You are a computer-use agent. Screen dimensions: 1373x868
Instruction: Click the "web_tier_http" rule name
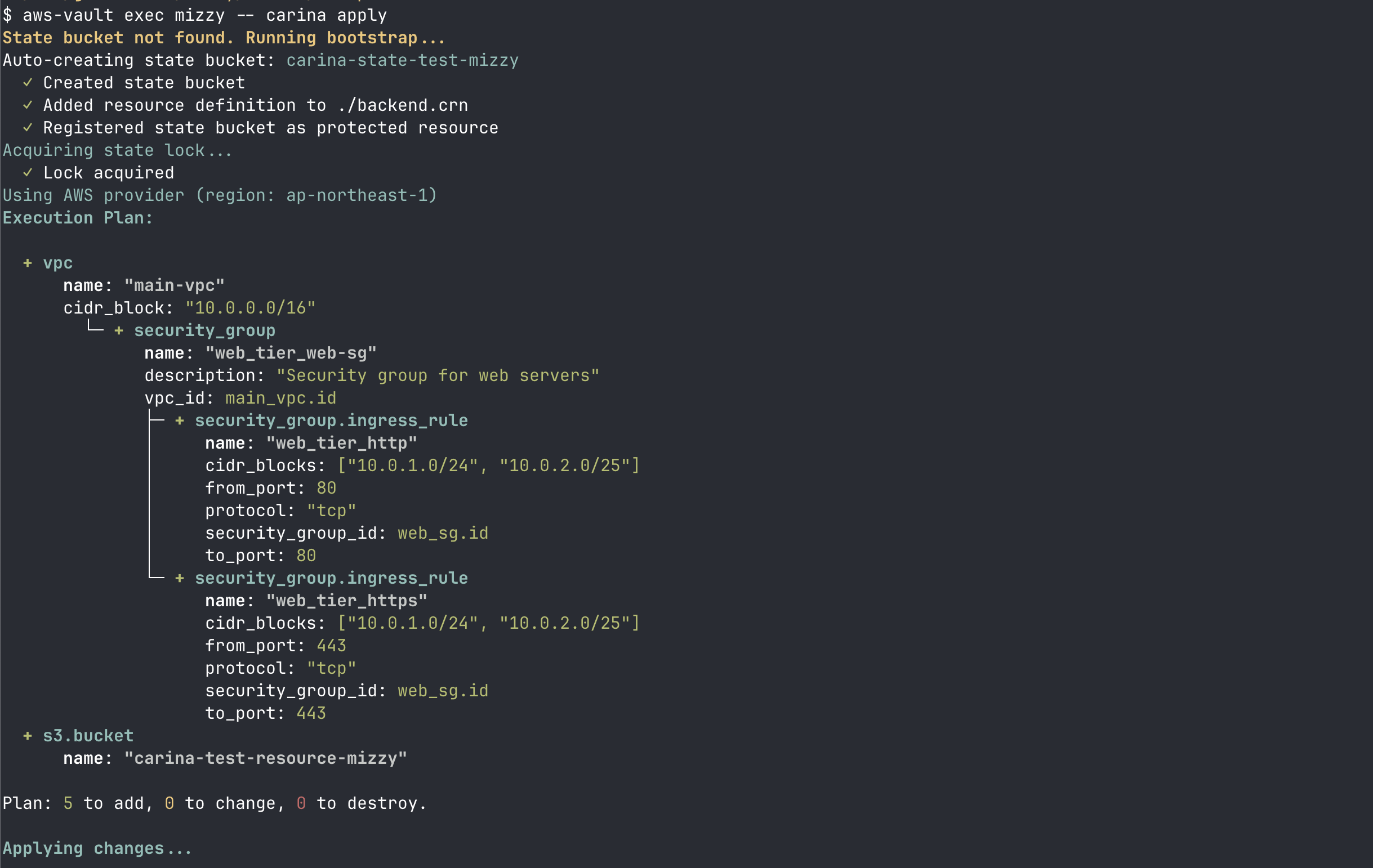pos(341,444)
